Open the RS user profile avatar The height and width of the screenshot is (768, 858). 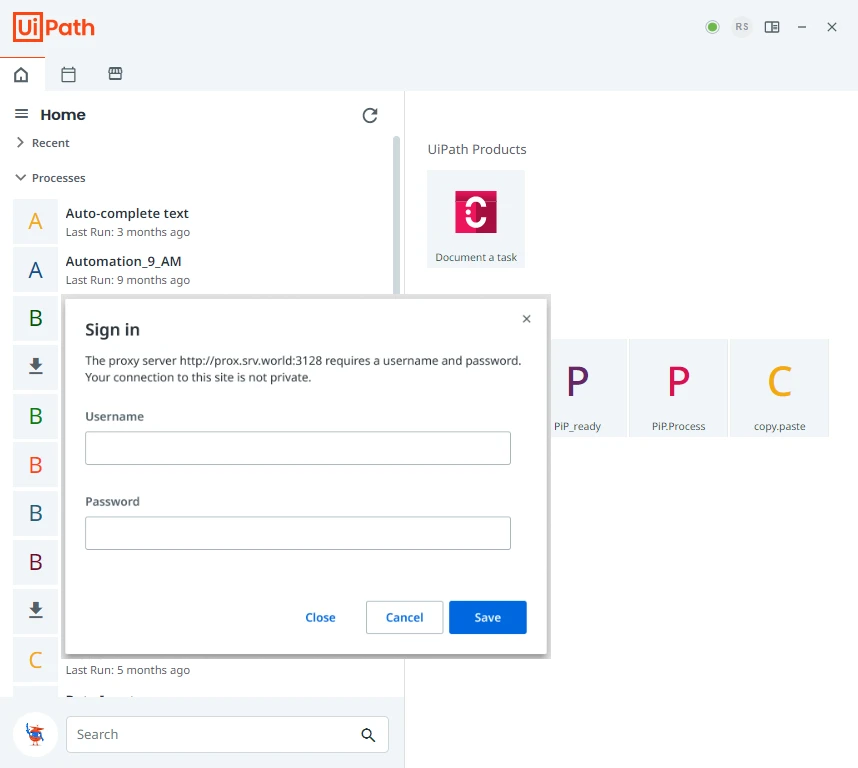tap(741, 27)
